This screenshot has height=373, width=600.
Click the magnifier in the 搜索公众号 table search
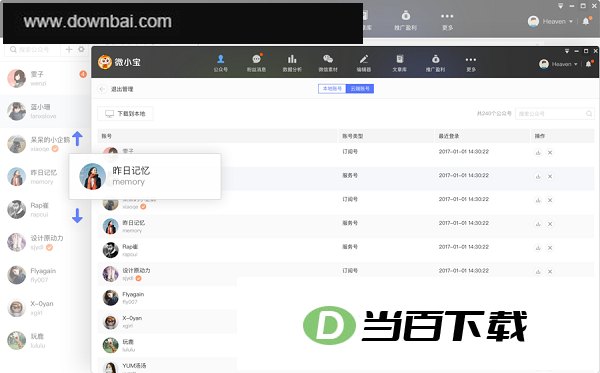(589, 114)
